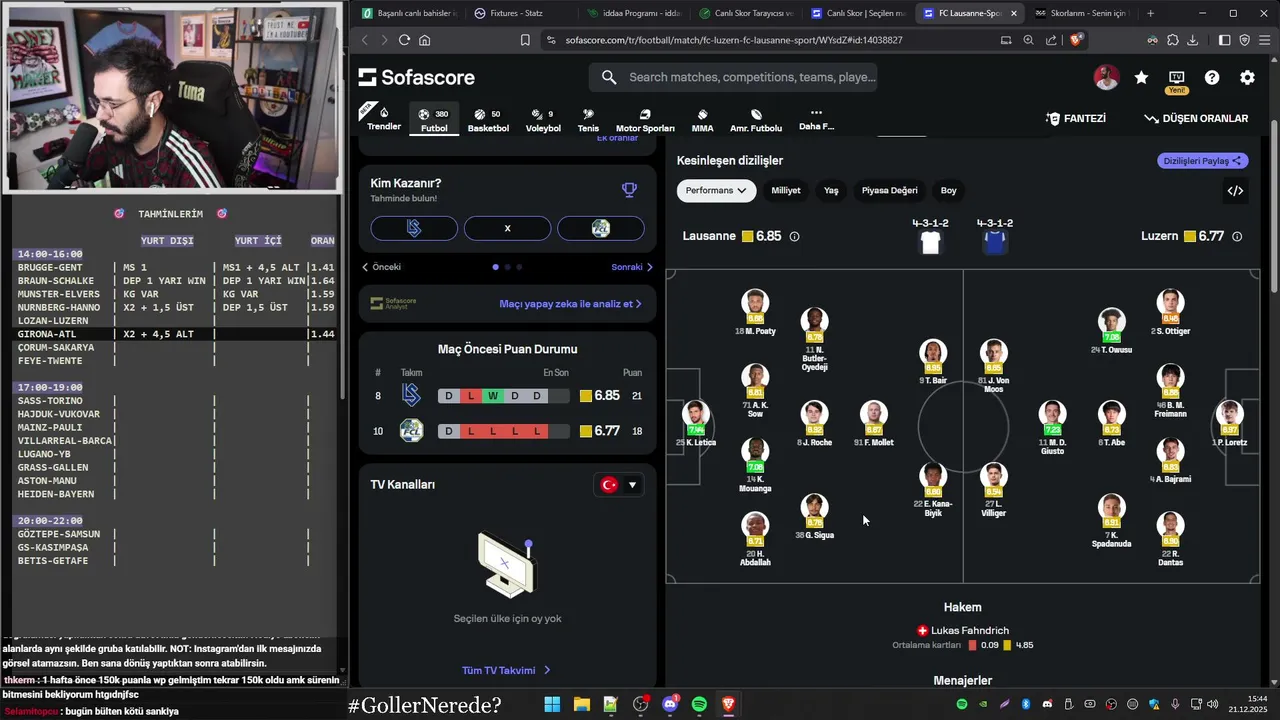Viewport: 1280px width, 720px height.
Task: Open DÜŞEN ORANLAR page
Action: (x=1196, y=118)
